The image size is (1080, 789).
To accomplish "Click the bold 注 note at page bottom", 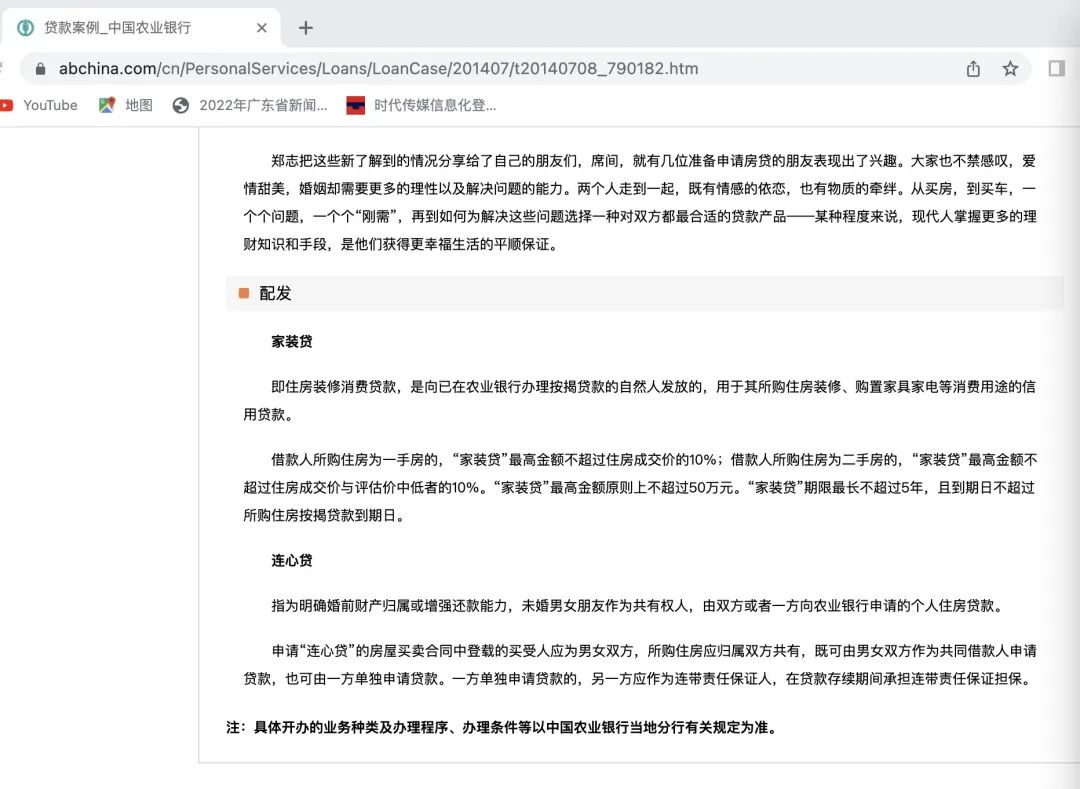I will 501,727.
